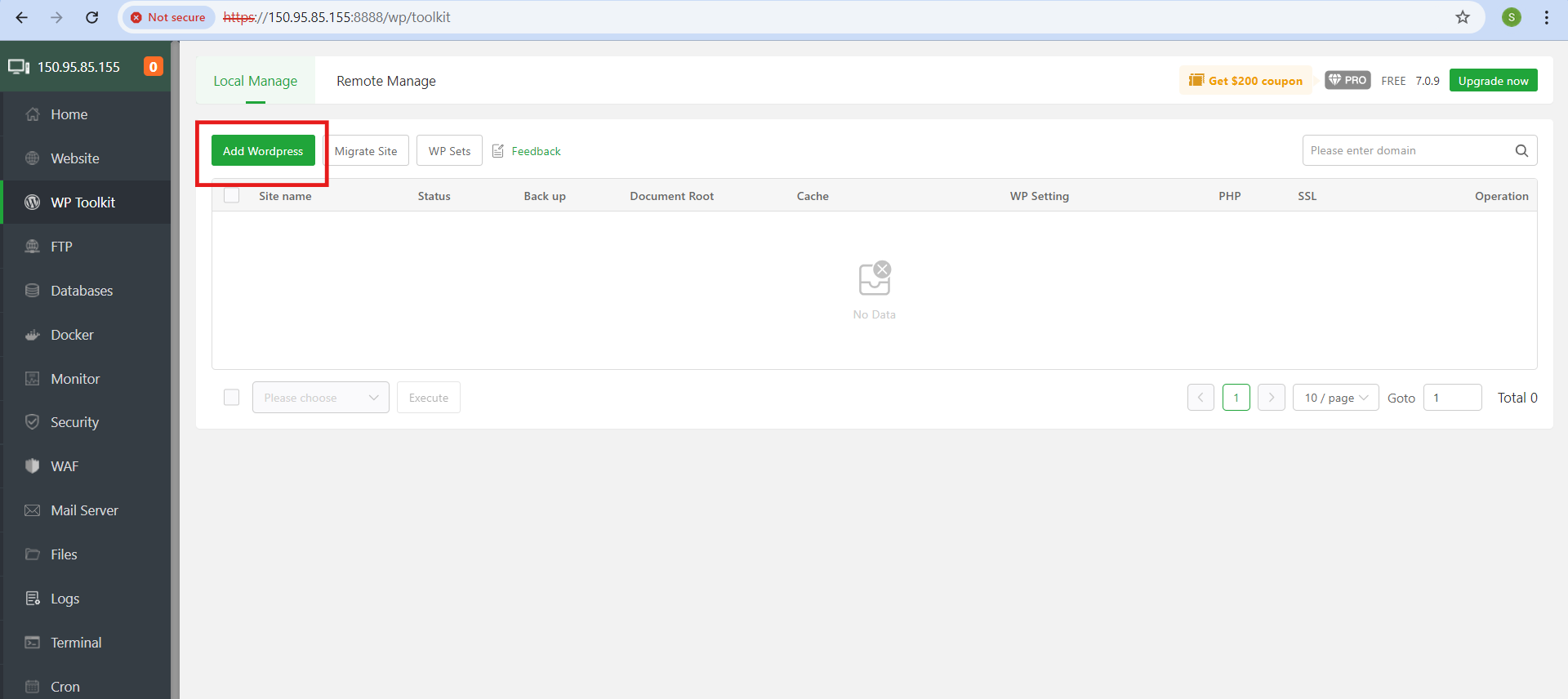The width and height of the screenshot is (1568, 699).
Task: Click the Home icon in sidebar
Action: (33, 114)
